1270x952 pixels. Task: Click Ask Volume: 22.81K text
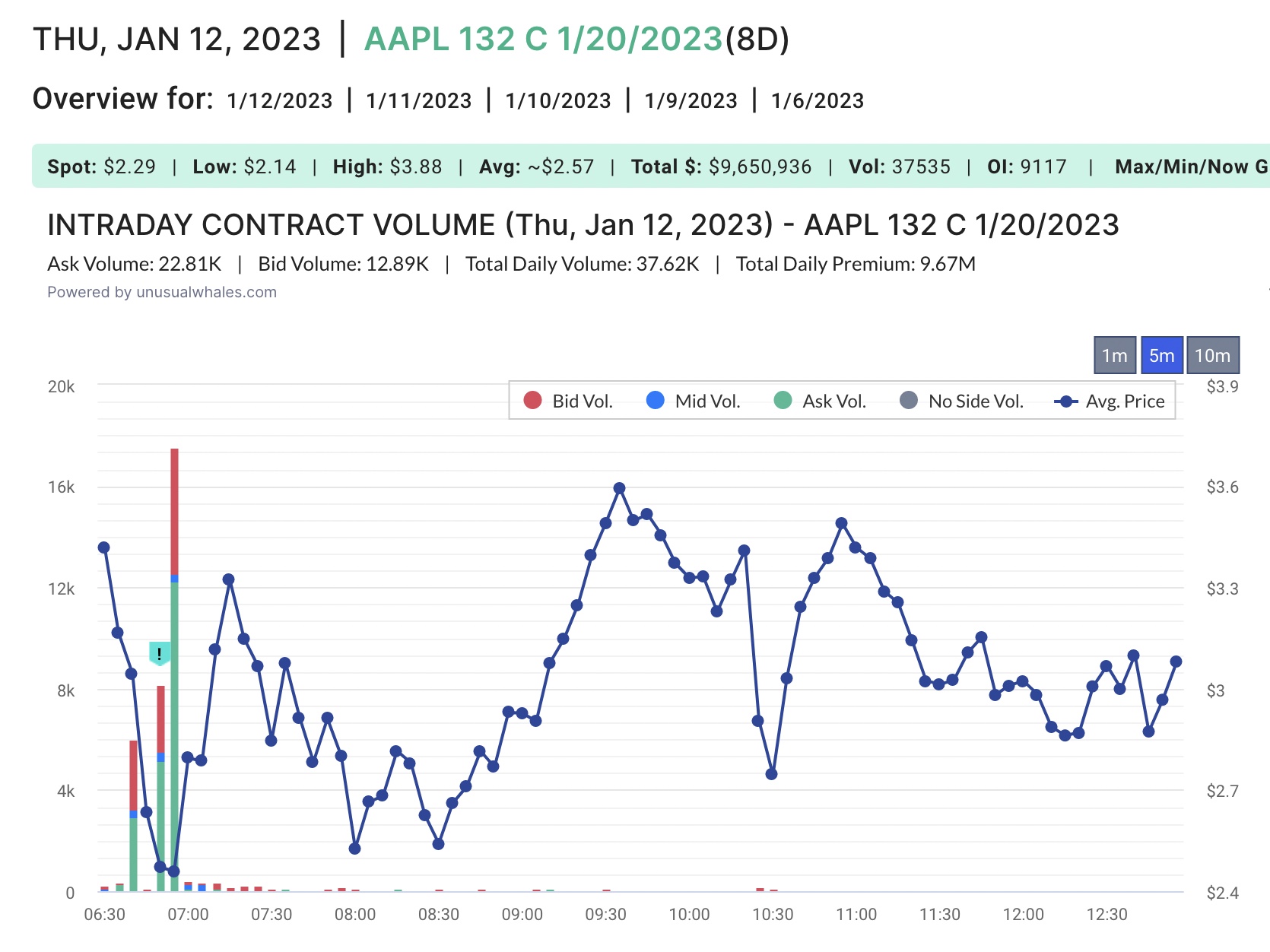point(135,264)
